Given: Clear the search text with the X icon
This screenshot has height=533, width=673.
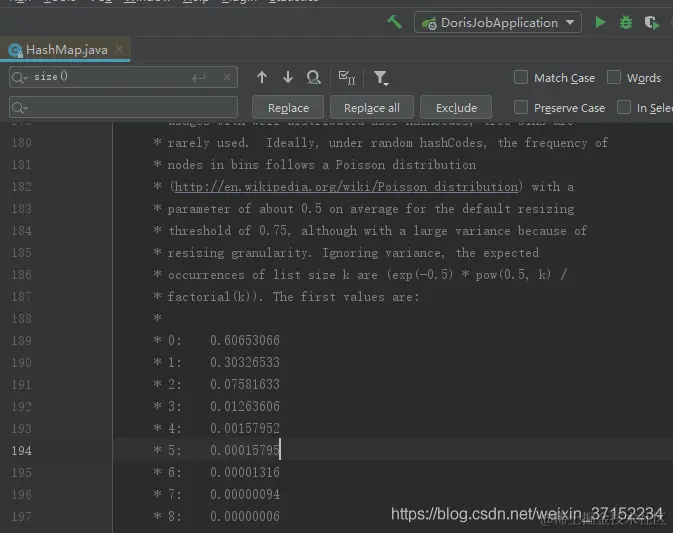Looking at the screenshot, I should pyautogui.click(x=227, y=77).
